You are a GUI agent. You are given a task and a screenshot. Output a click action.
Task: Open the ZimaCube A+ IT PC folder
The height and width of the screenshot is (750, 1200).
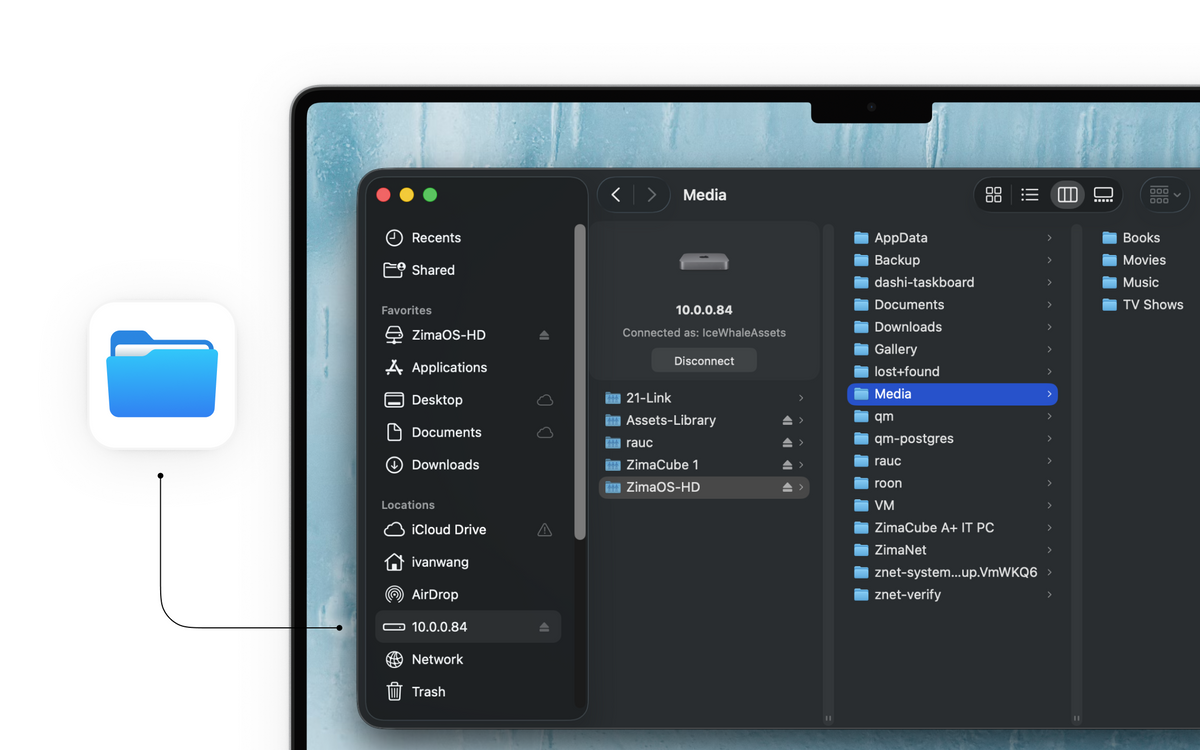[952, 527]
